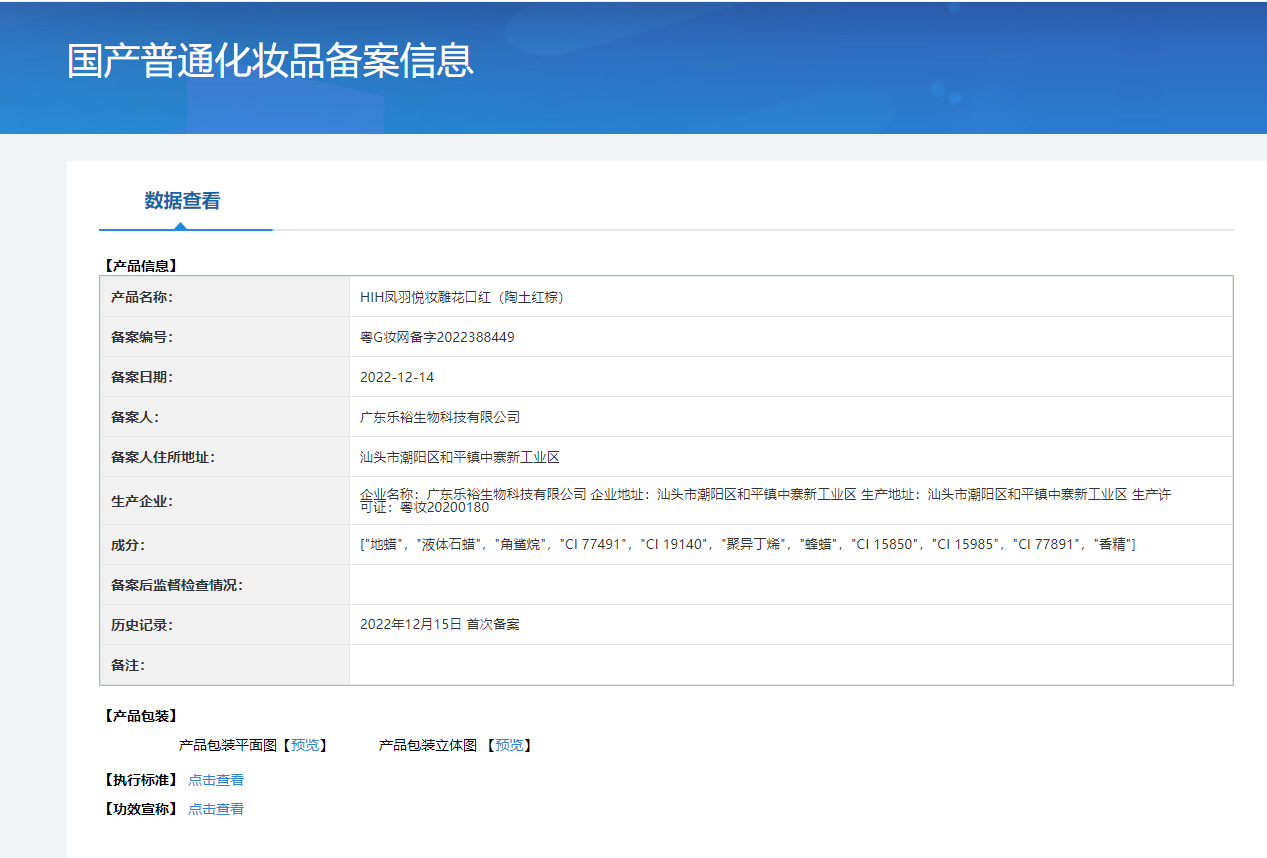Click the 【产品信息】 section heading
This screenshot has height=858, width=1267.
[x=140, y=266]
